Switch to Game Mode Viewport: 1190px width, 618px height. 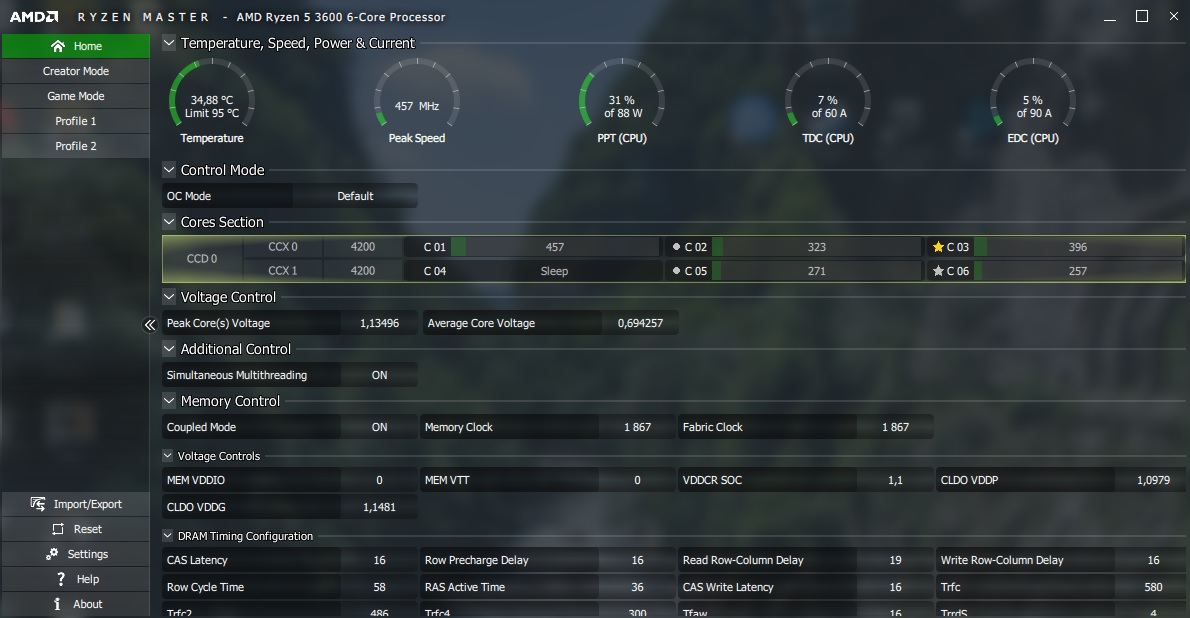[x=76, y=96]
